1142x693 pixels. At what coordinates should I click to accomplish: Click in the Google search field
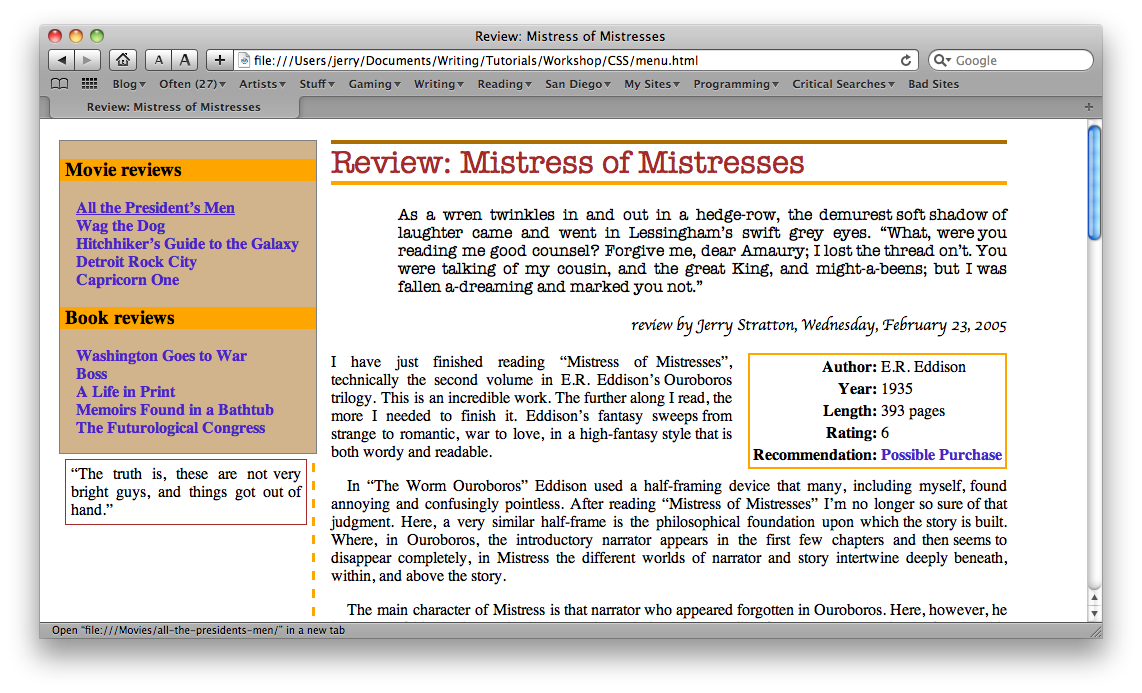(x=1020, y=61)
